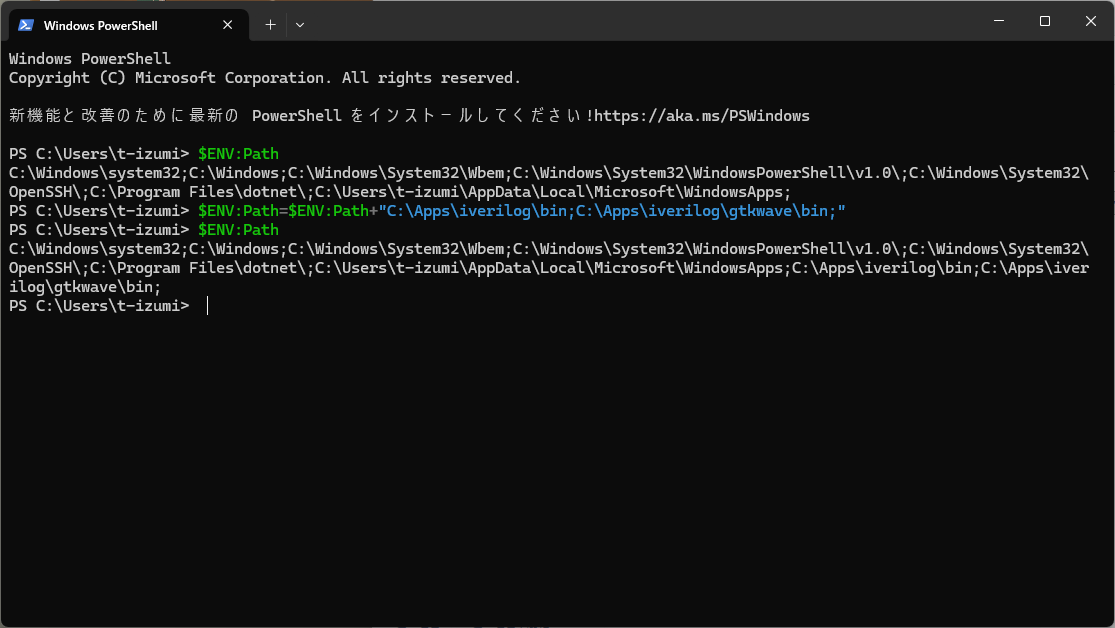Open the https://aka.ms/PSWindows link

[701, 116]
